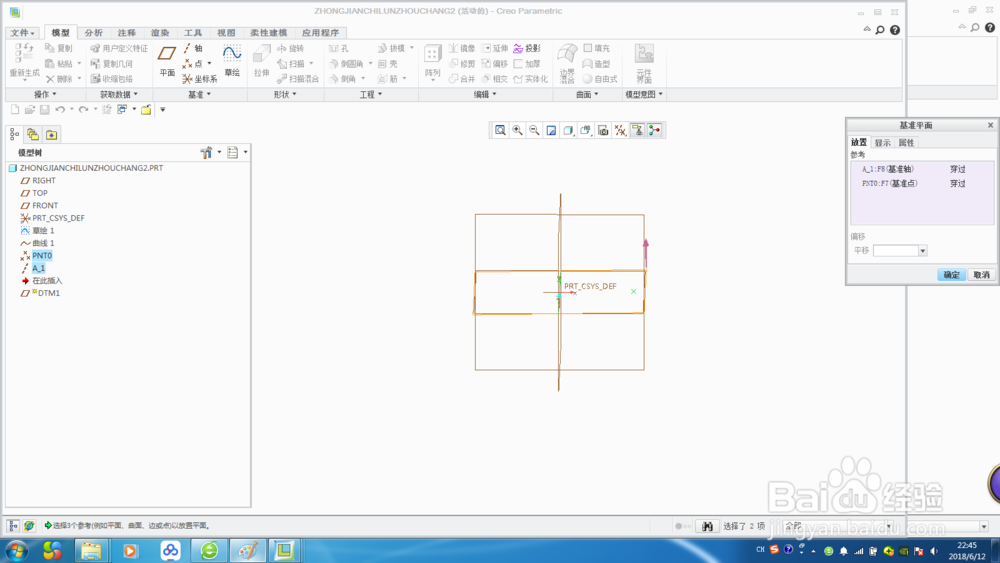
Task: Click the 拉伸 (Extrude) tool
Action: pos(261,62)
